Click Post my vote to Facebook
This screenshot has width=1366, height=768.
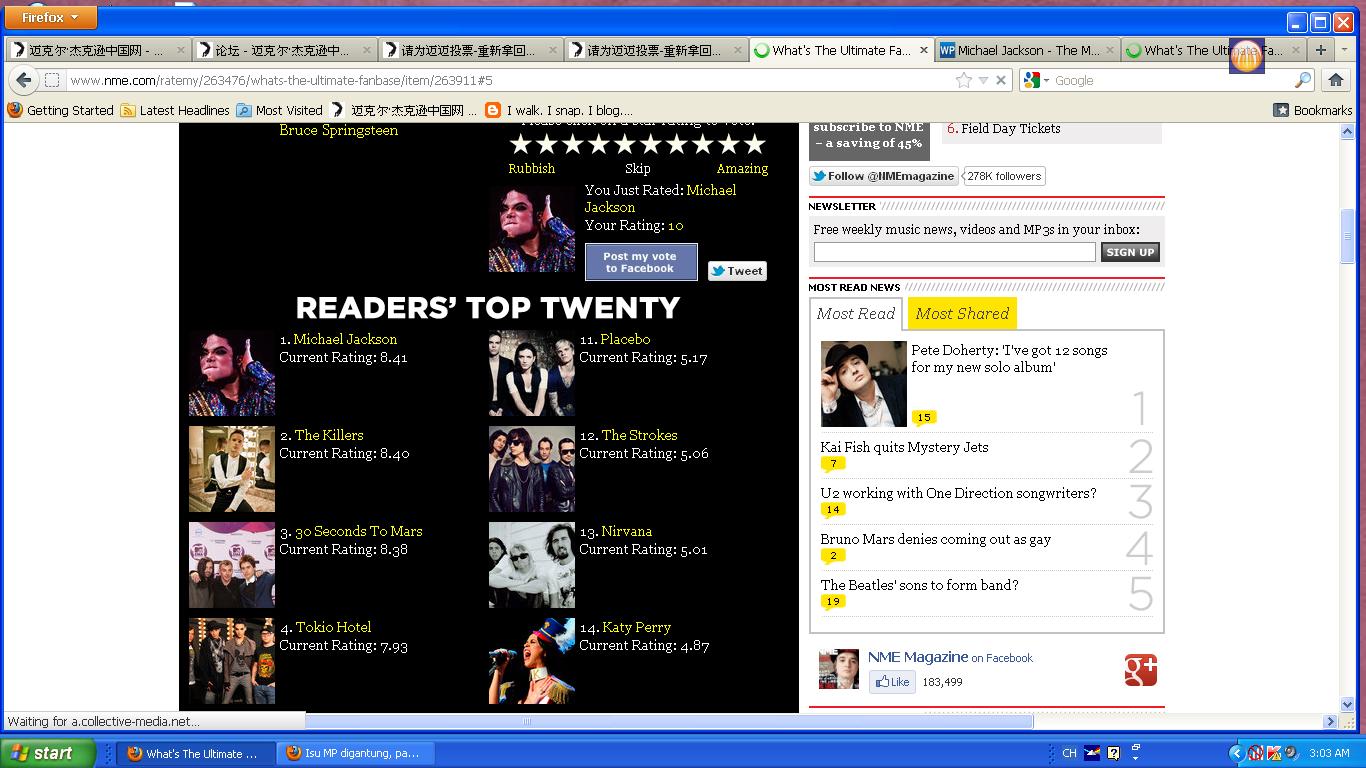click(x=640, y=262)
